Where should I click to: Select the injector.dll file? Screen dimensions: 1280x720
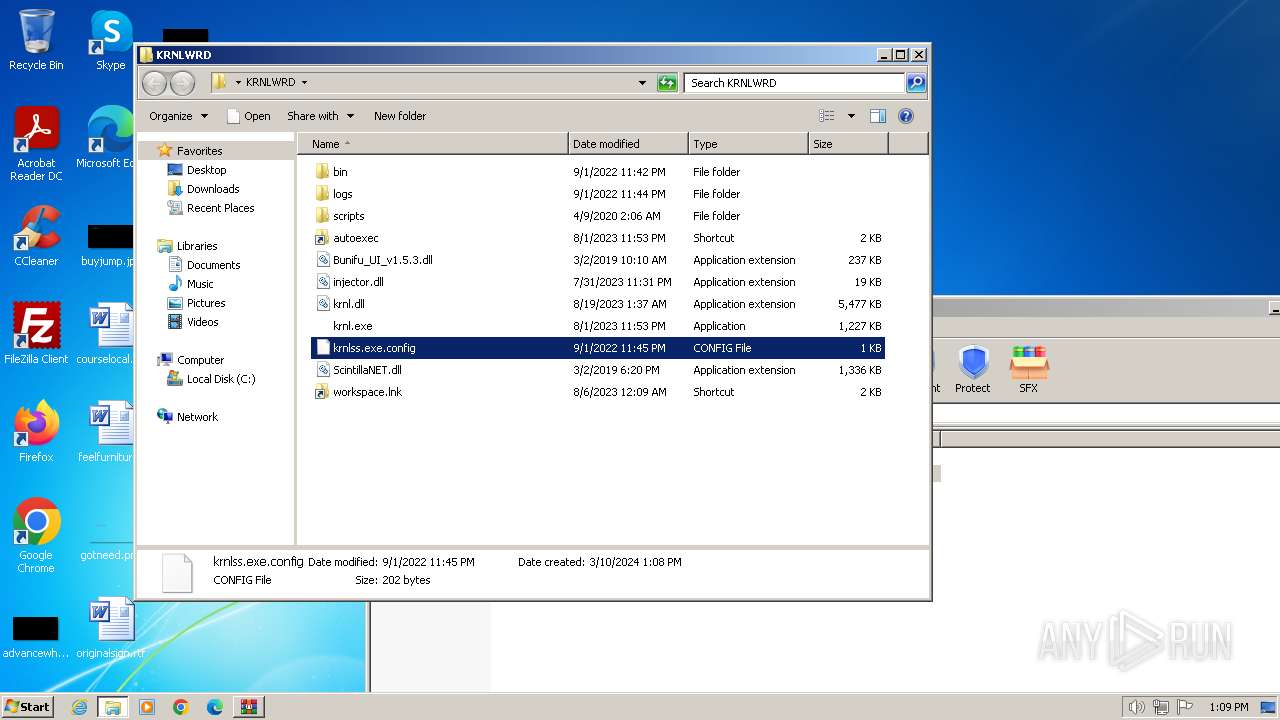point(598,282)
